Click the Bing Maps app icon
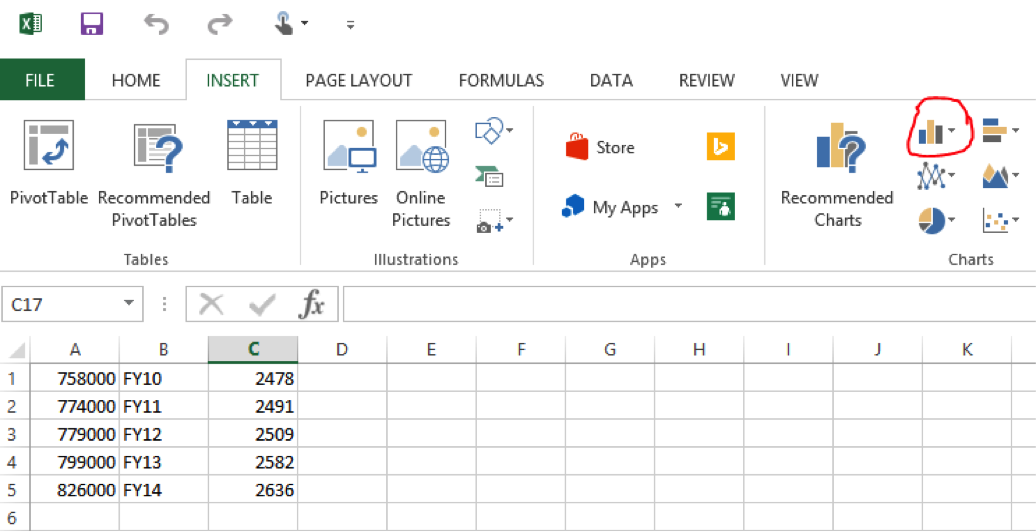This screenshot has width=1036, height=532. point(720,146)
